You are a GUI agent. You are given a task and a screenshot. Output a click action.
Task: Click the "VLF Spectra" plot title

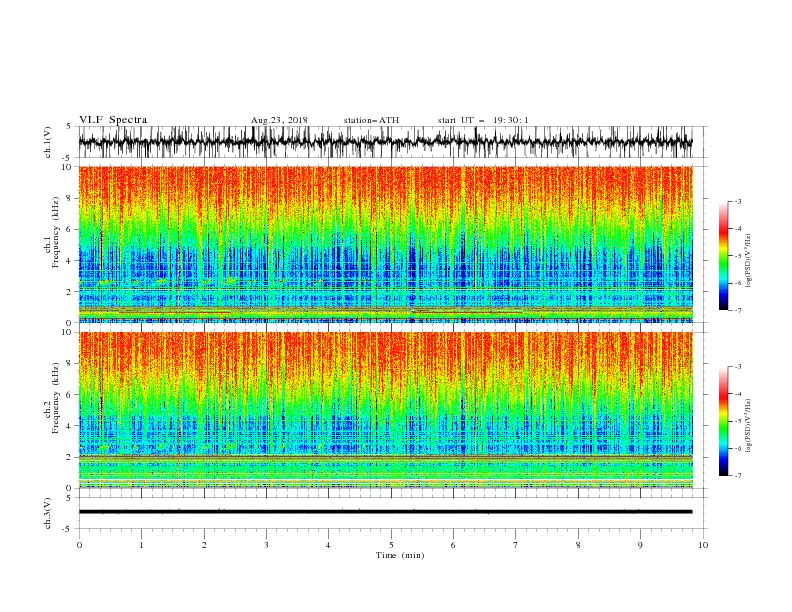pyautogui.click(x=113, y=120)
